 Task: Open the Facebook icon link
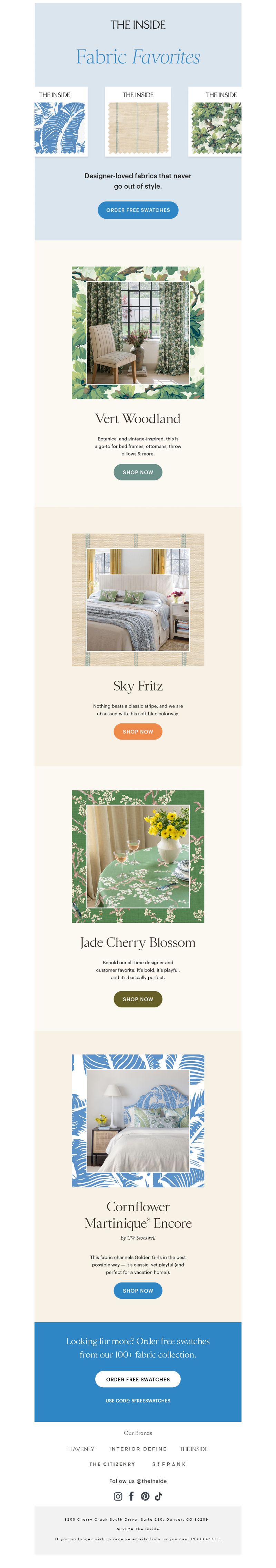tap(131, 1496)
